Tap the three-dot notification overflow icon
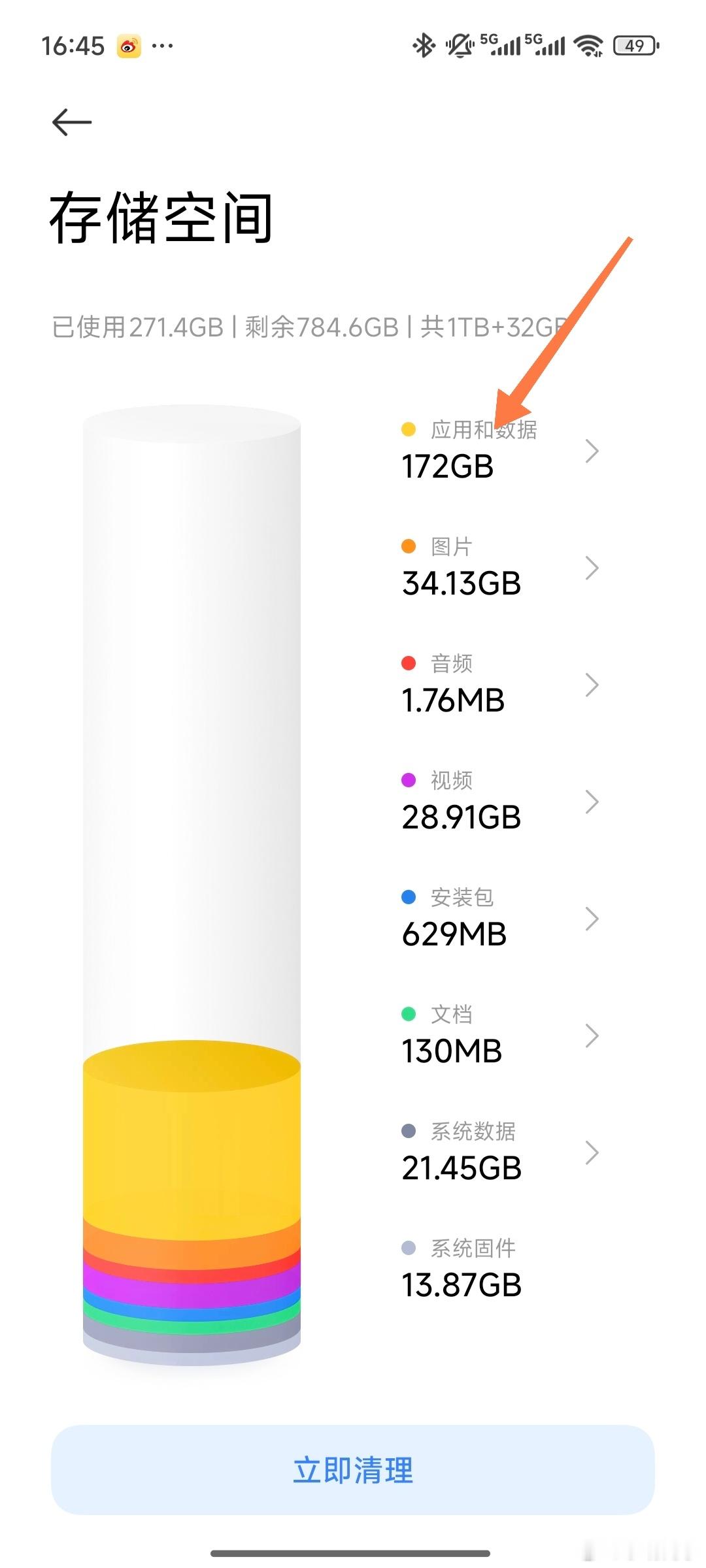The width and height of the screenshot is (706, 1568). 162,46
